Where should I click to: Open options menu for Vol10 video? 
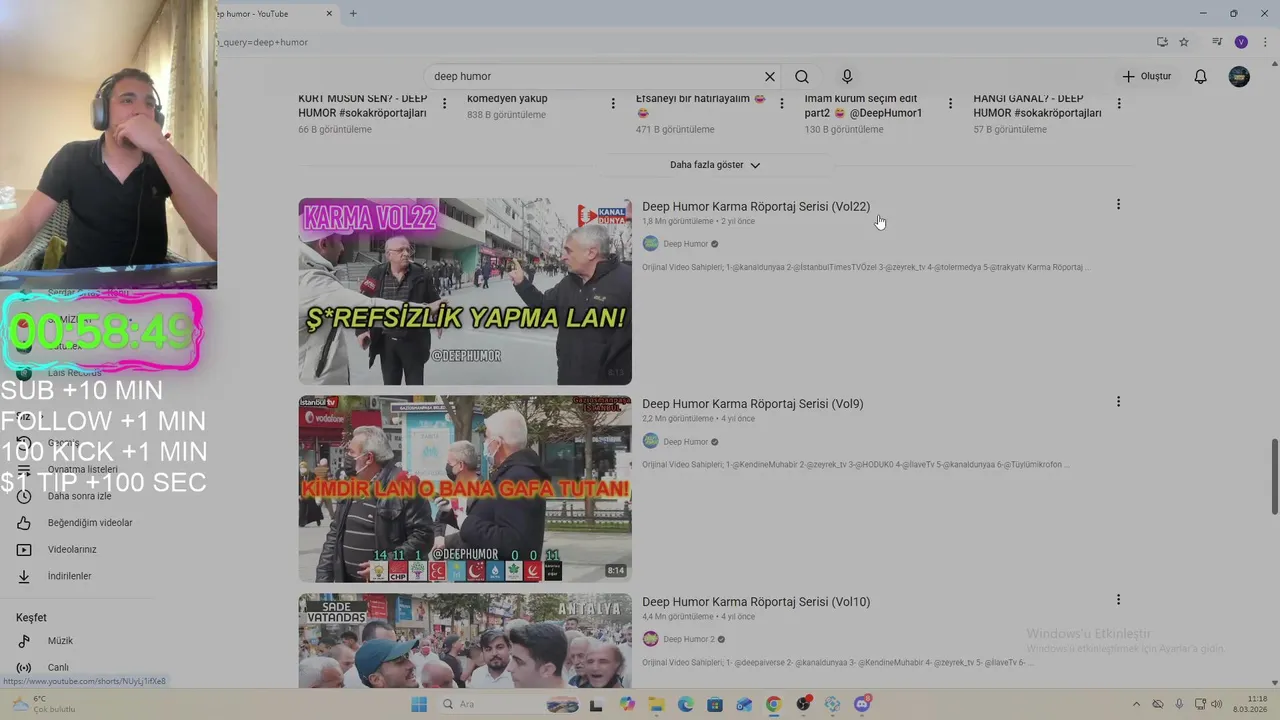[x=1118, y=600]
